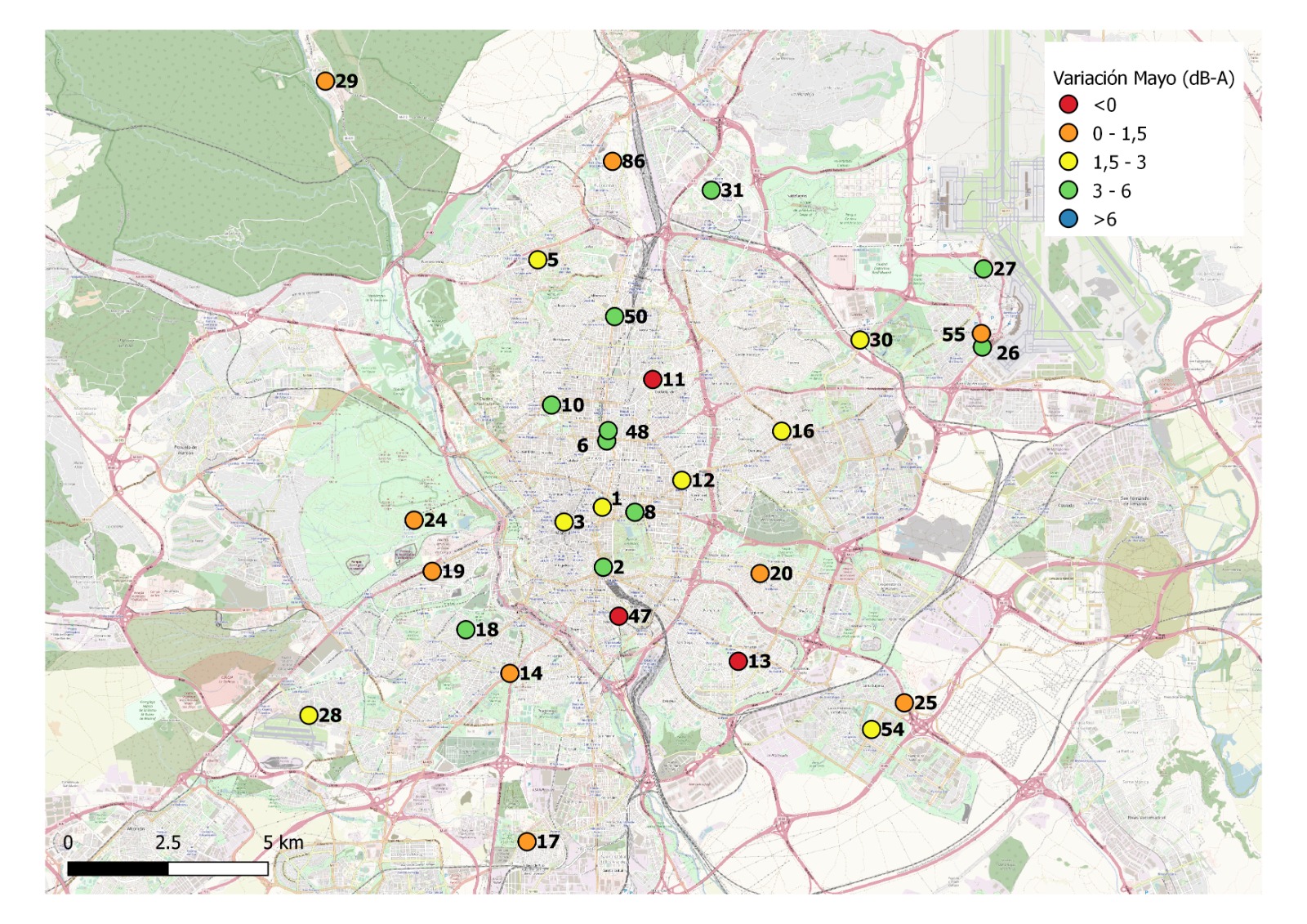
Task: Click the black segment of the scale bar
Action: coord(118,868)
